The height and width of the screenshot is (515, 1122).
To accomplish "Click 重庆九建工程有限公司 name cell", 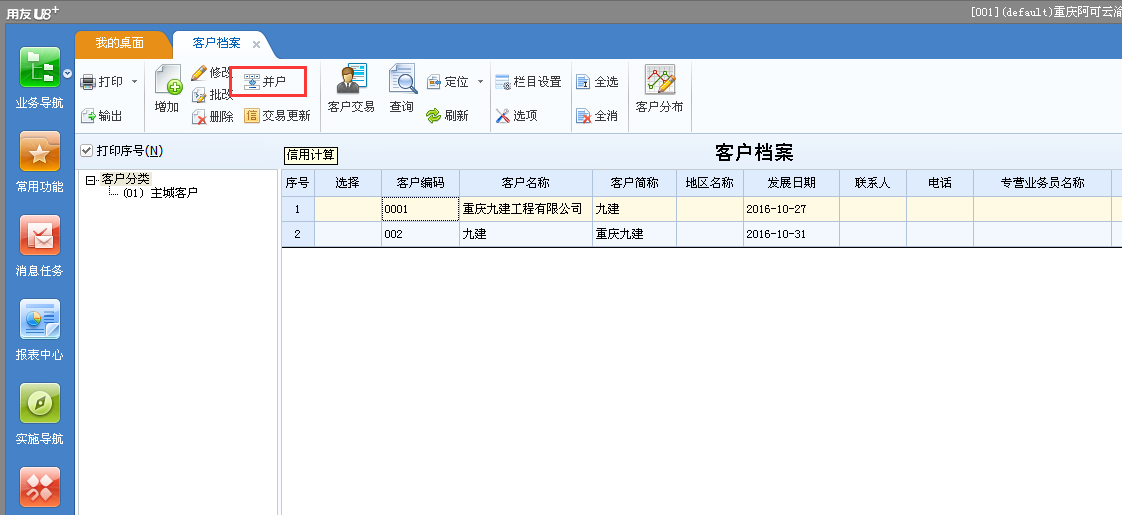I will click(525, 209).
